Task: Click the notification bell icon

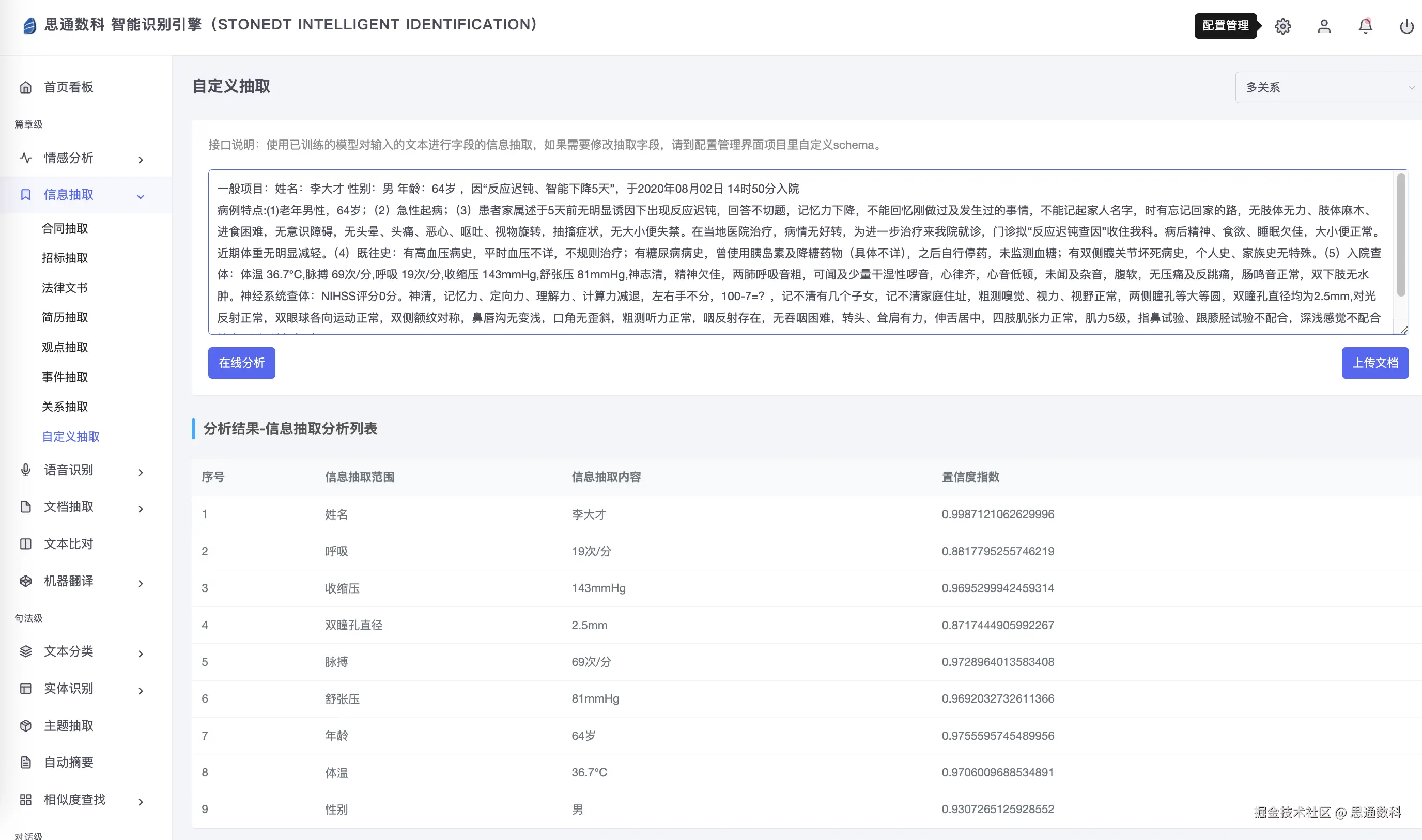Action: point(1365,26)
